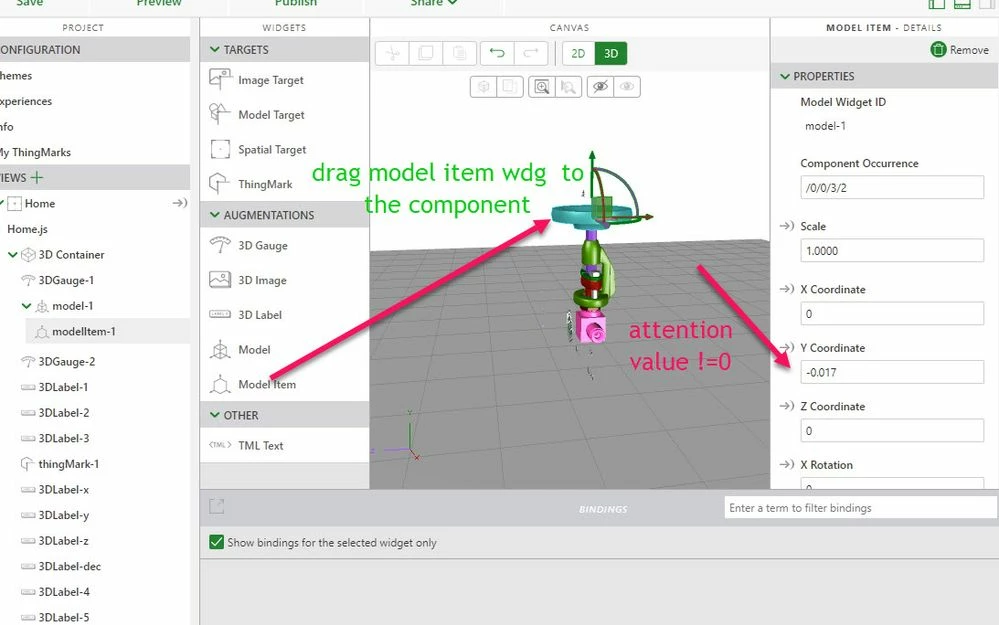The height and width of the screenshot is (625, 999).
Task: Click the binding arrow next to X Coordinate
Action: tap(787, 289)
